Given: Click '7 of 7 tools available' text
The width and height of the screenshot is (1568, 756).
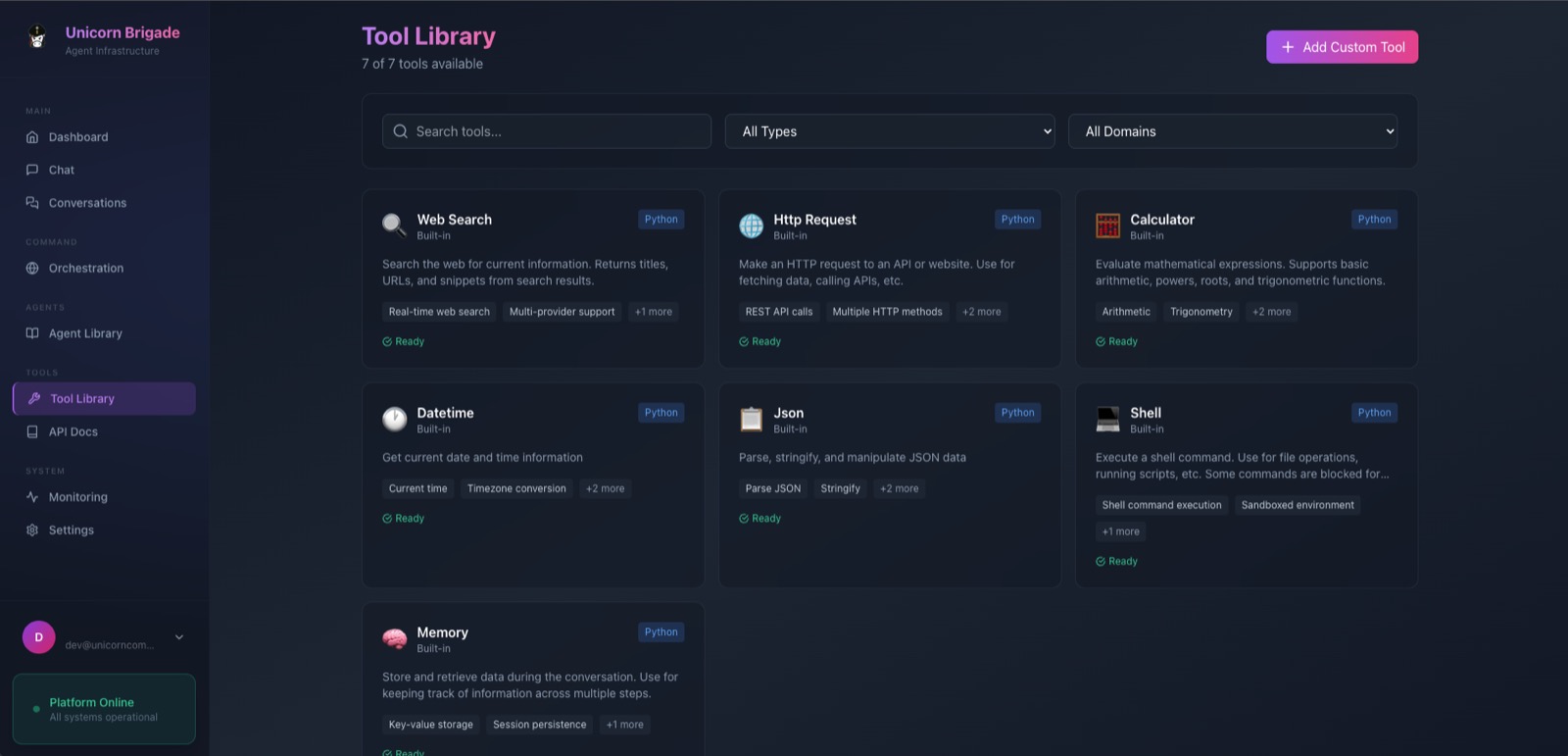Looking at the screenshot, I should (422, 64).
